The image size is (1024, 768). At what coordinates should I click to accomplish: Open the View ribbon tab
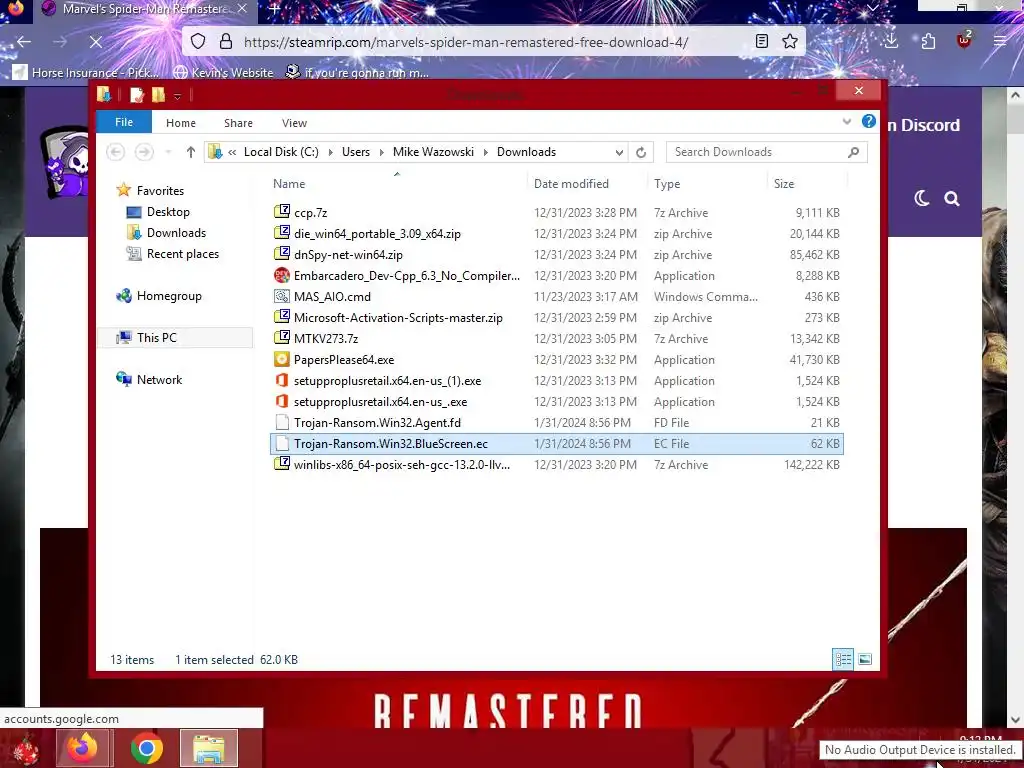pyautogui.click(x=295, y=123)
